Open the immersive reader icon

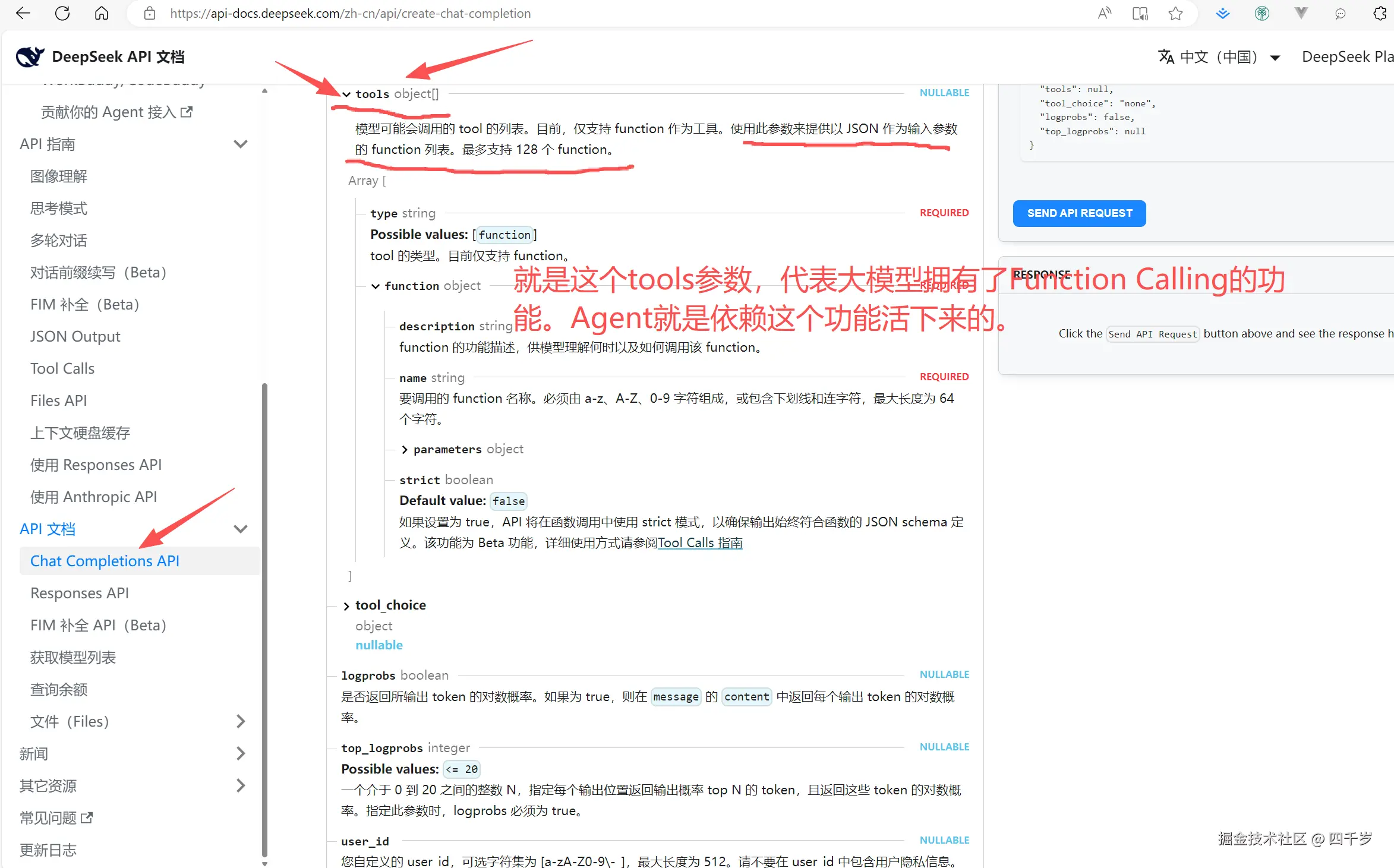point(1140,13)
